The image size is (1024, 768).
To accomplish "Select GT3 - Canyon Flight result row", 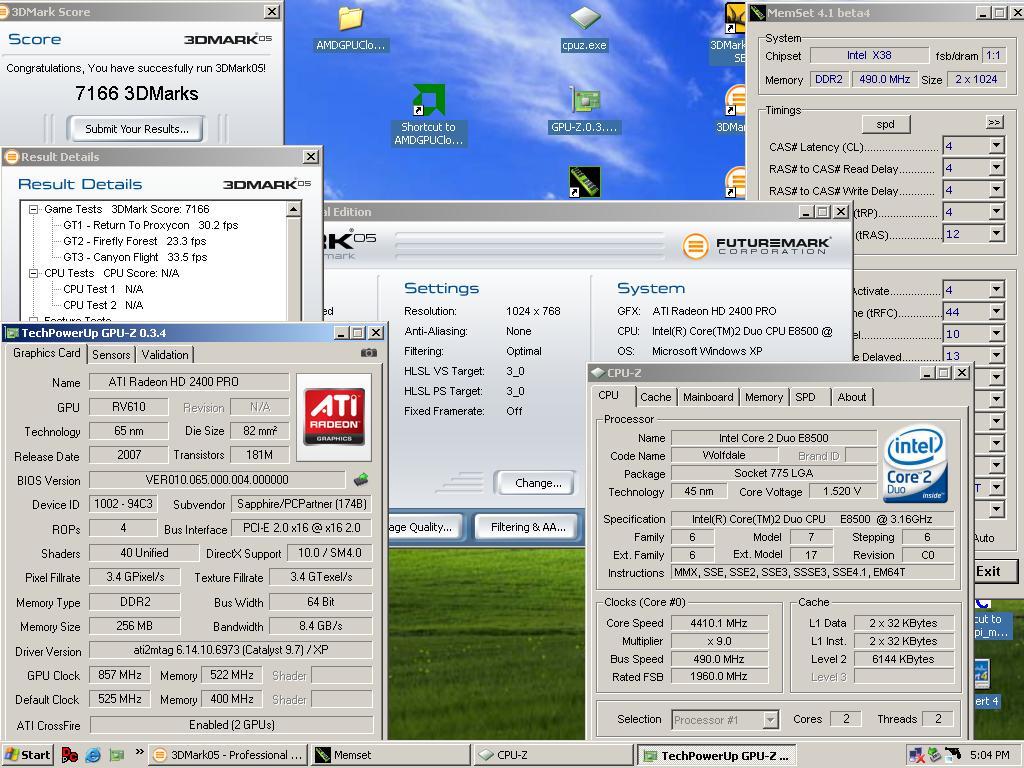I will click(x=135, y=257).
